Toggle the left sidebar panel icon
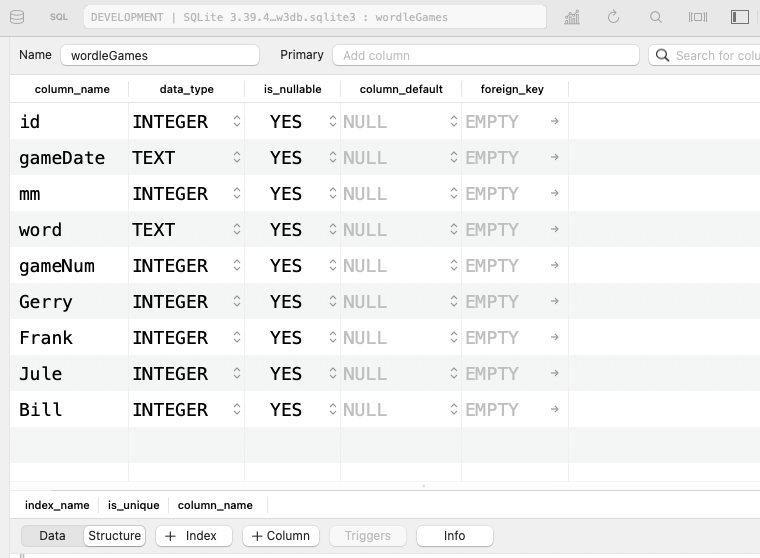Screen dimensions: 760x558 (x=740, y=17)
